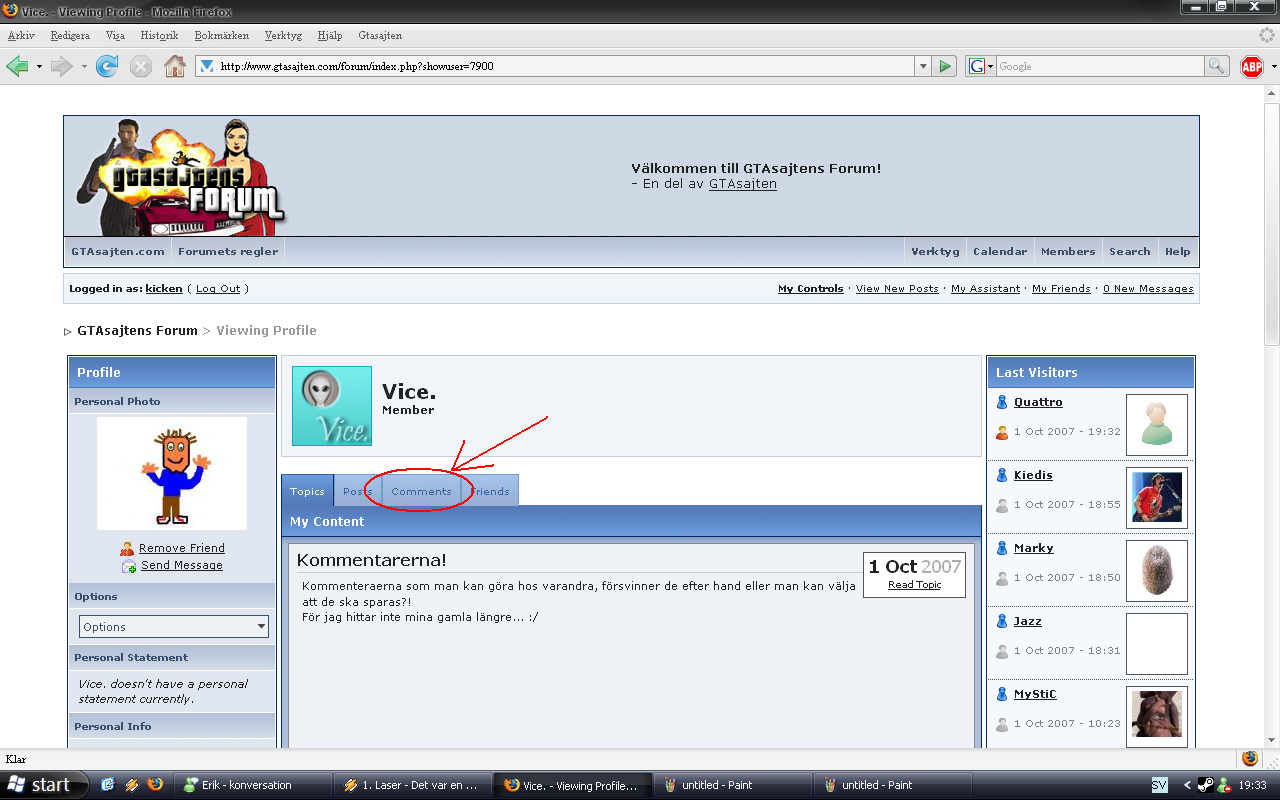The height and width of the screenshot is (800, 1280).
Task: Open the Bokmärken menu
Action: [222, 35]
